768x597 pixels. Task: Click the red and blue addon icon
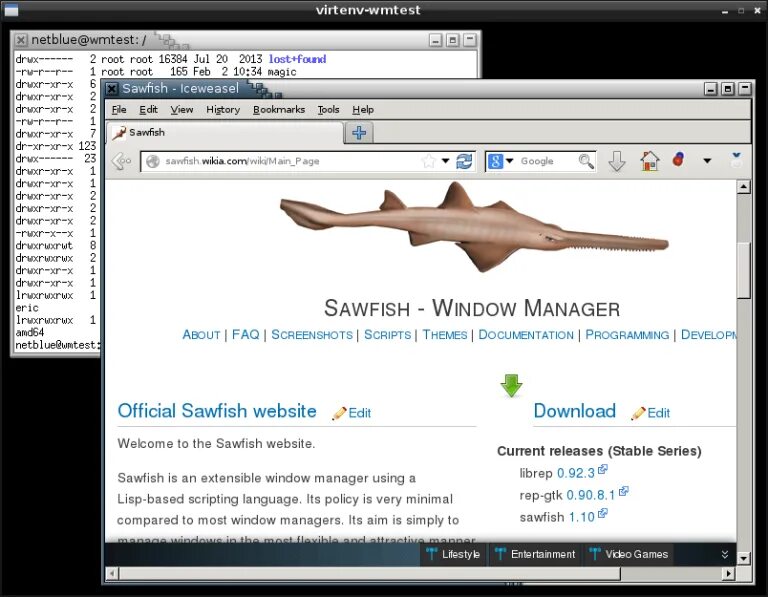pyautogui.click(x=678, y=159)
